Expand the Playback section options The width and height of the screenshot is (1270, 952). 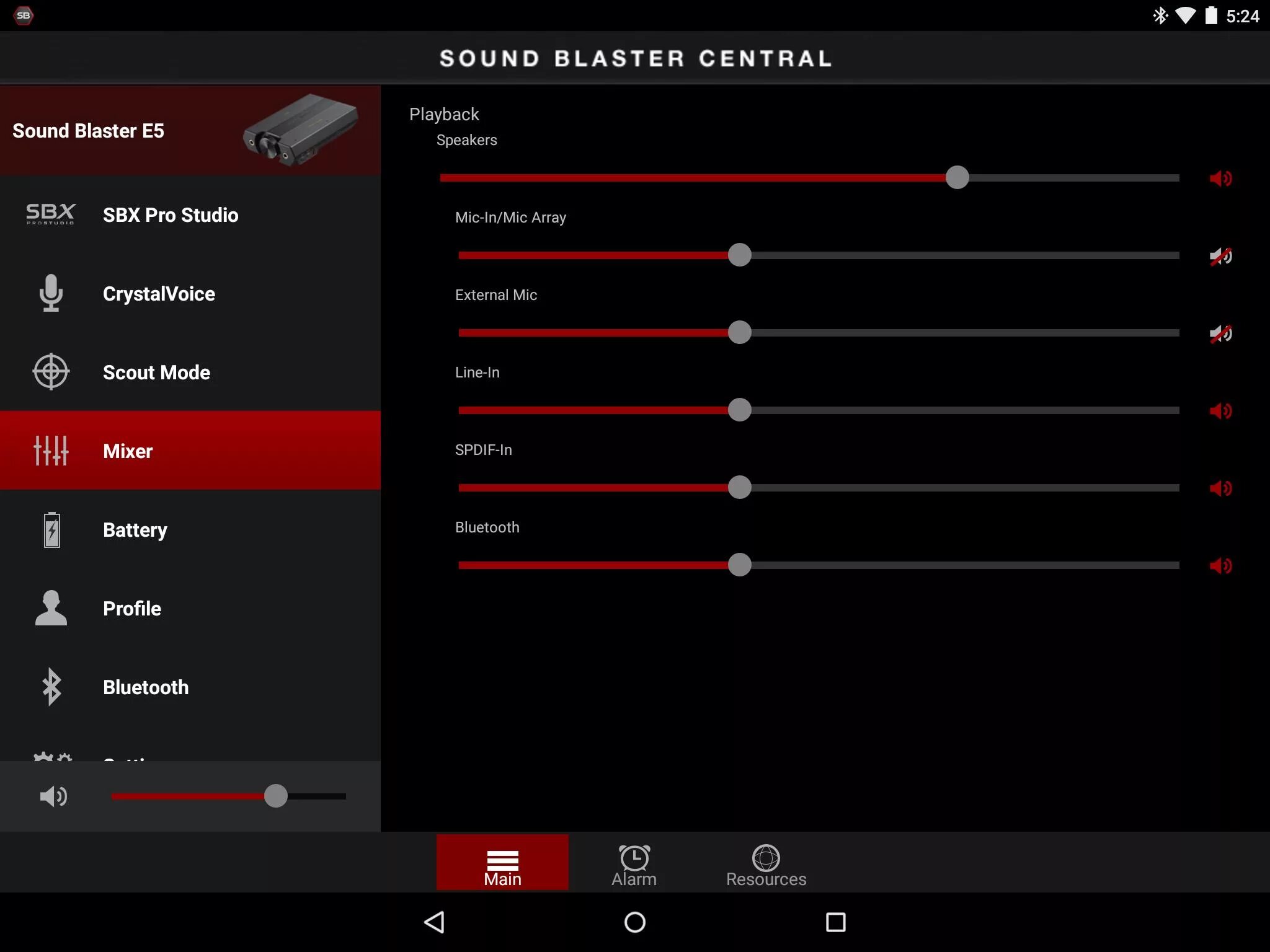(x=444, y=113)
